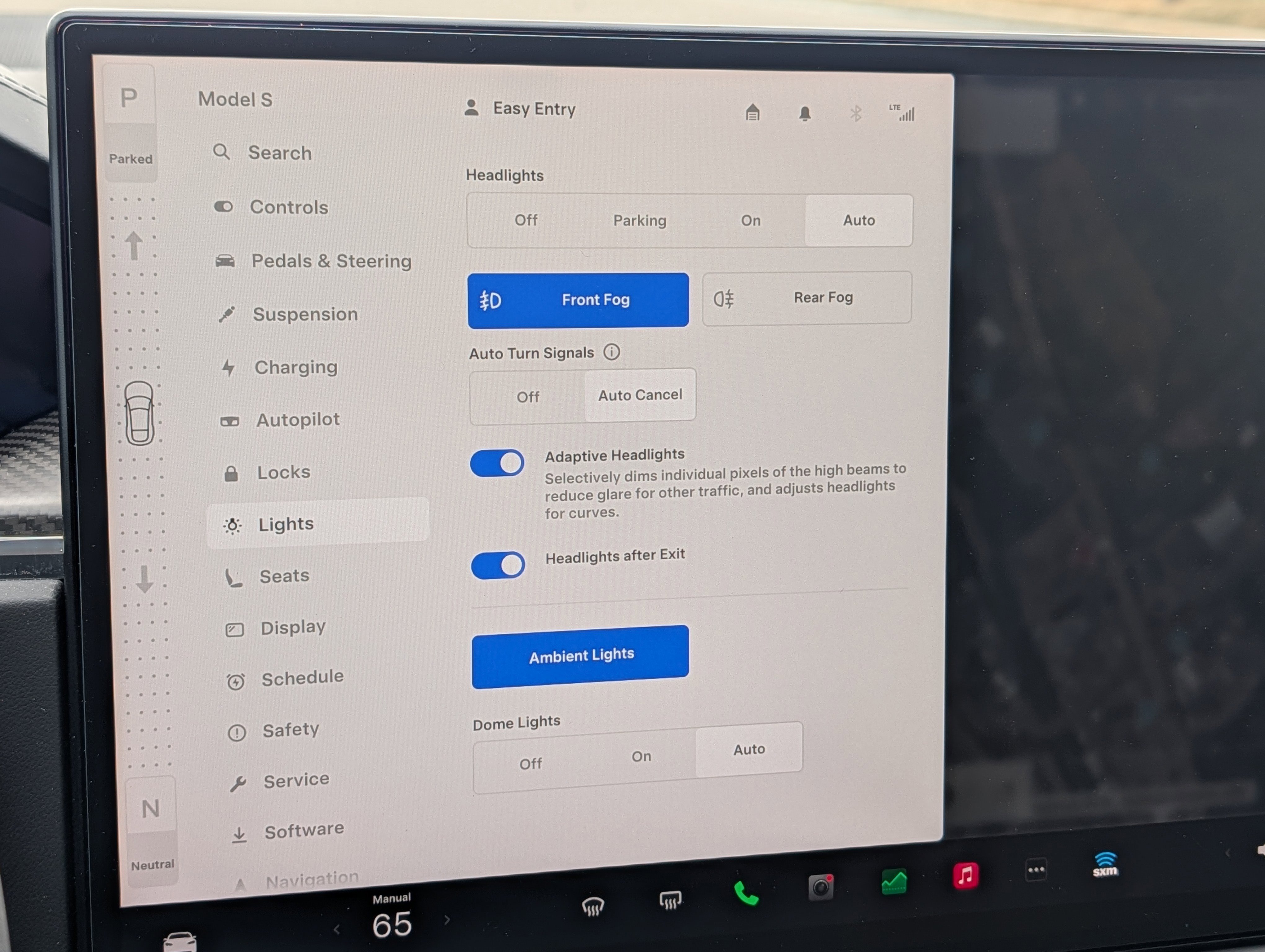Turn off Headlights after Exit
The width and height of the screenshot is (1265, 952).
click(x=498, y=565)
